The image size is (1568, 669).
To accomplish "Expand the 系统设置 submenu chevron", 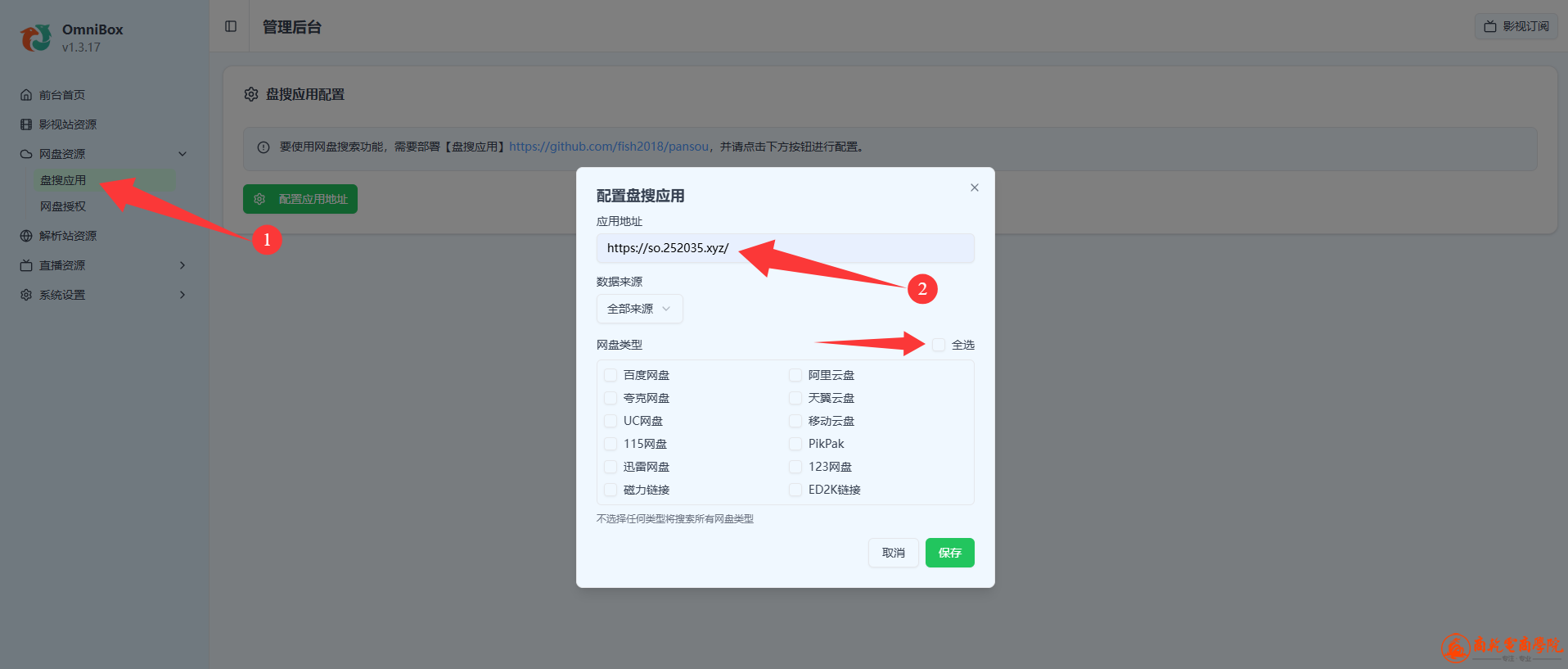I will click(182, 295).
